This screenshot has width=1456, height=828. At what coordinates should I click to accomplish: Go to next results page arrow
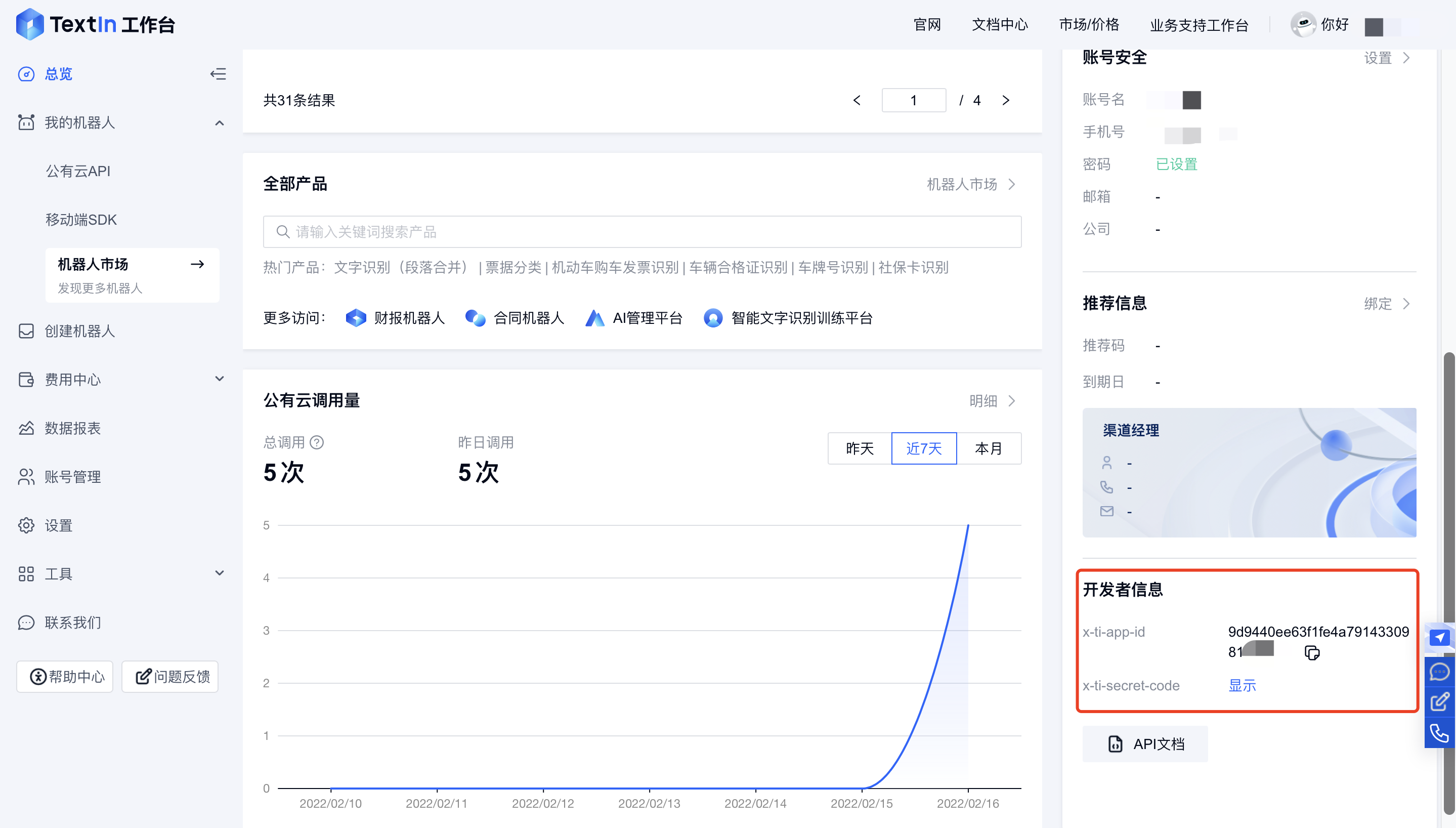(1006, 101)
